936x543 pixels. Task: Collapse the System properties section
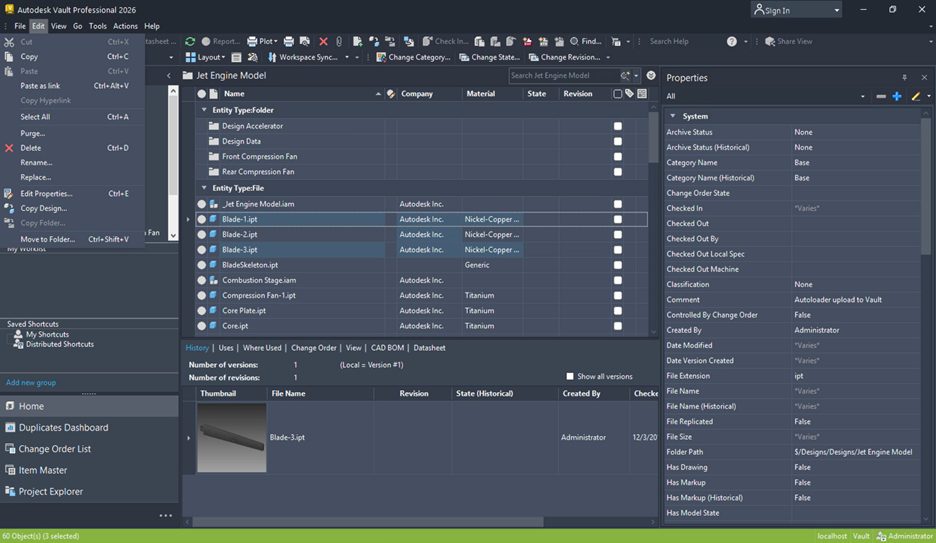[673, 116]
